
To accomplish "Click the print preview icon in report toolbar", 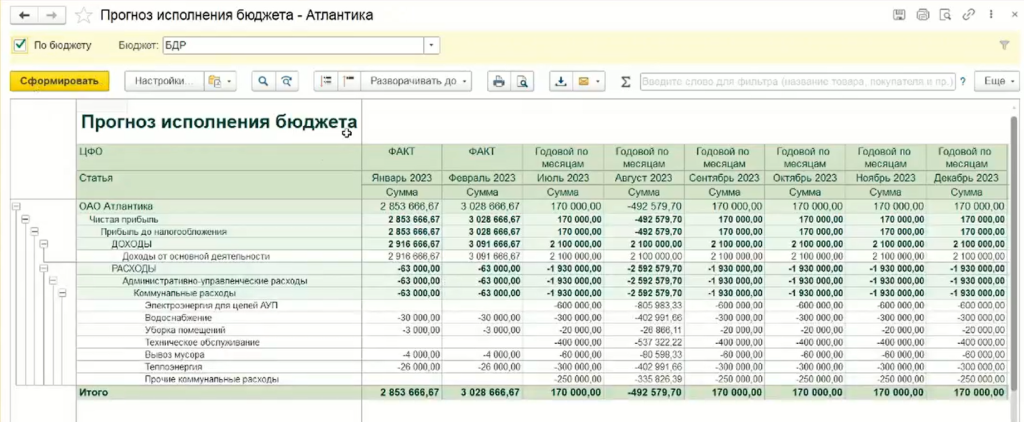I will [521, 81].
